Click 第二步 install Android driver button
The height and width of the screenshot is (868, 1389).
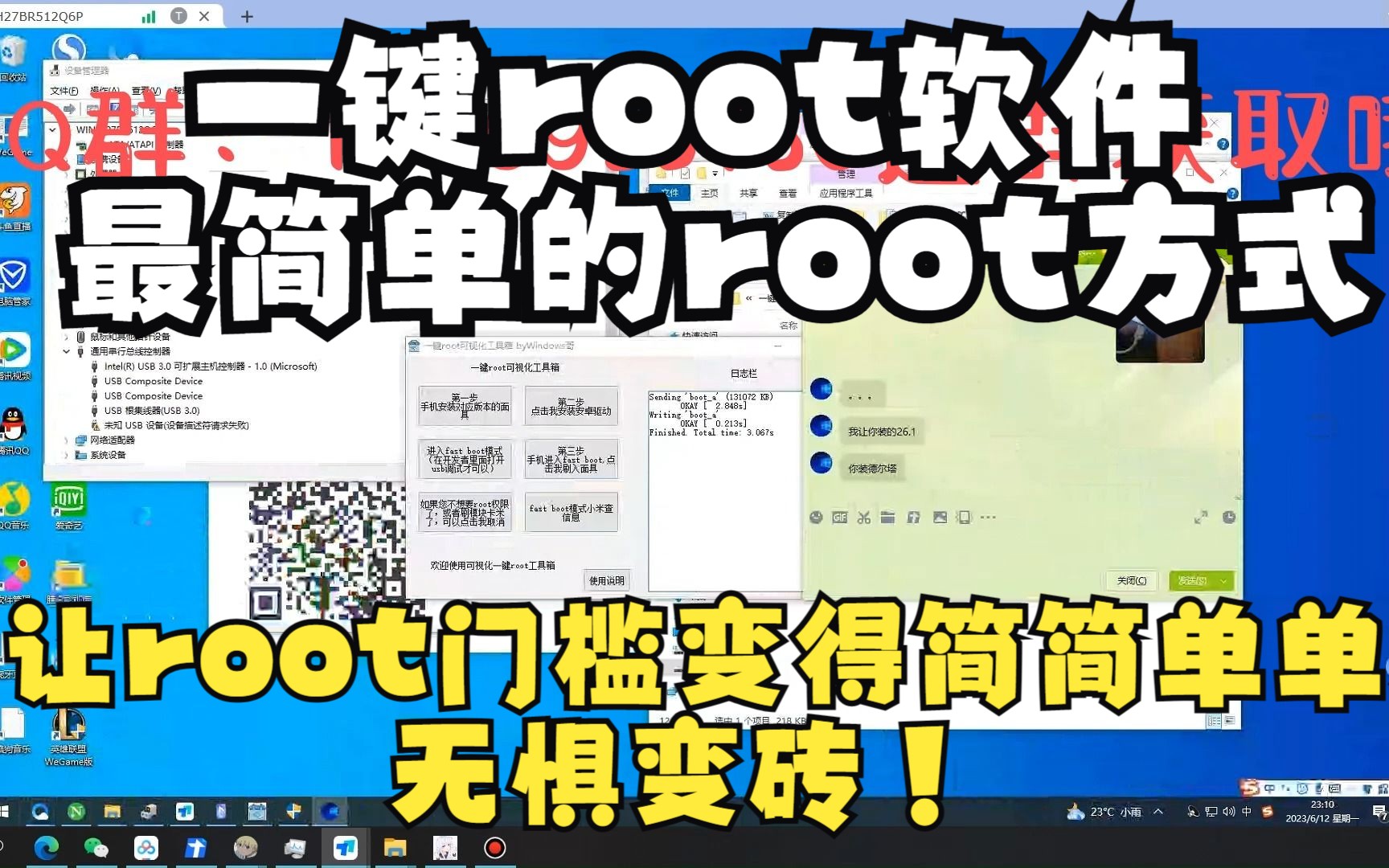(x=571, y=406)
